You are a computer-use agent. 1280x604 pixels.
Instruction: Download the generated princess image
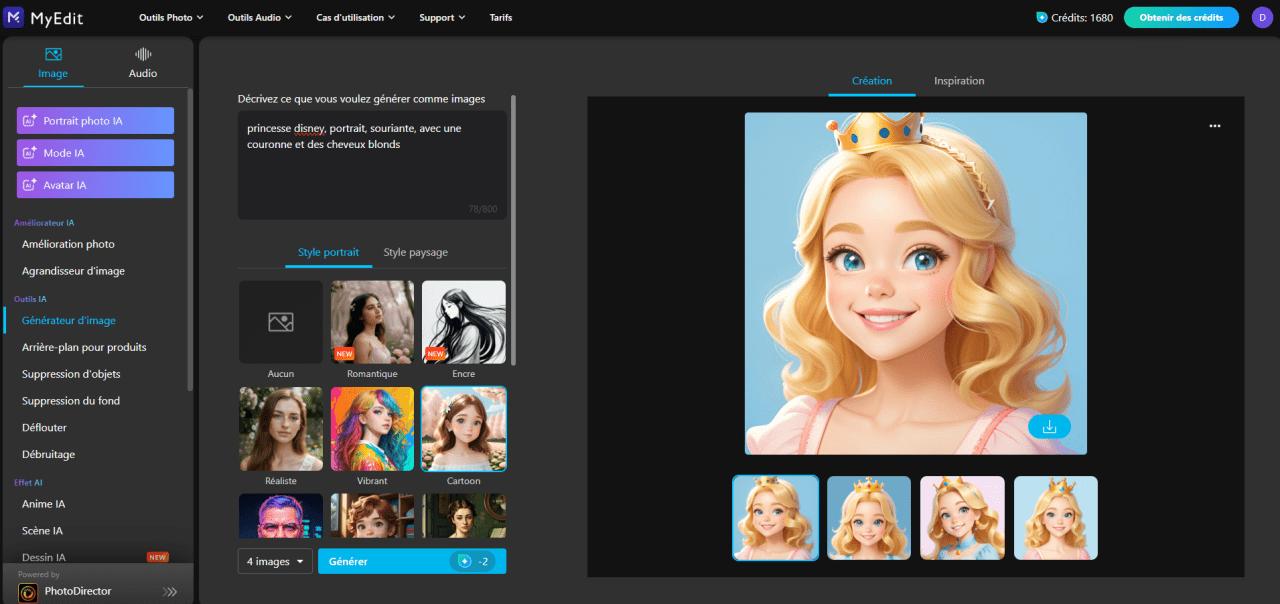1048,425
